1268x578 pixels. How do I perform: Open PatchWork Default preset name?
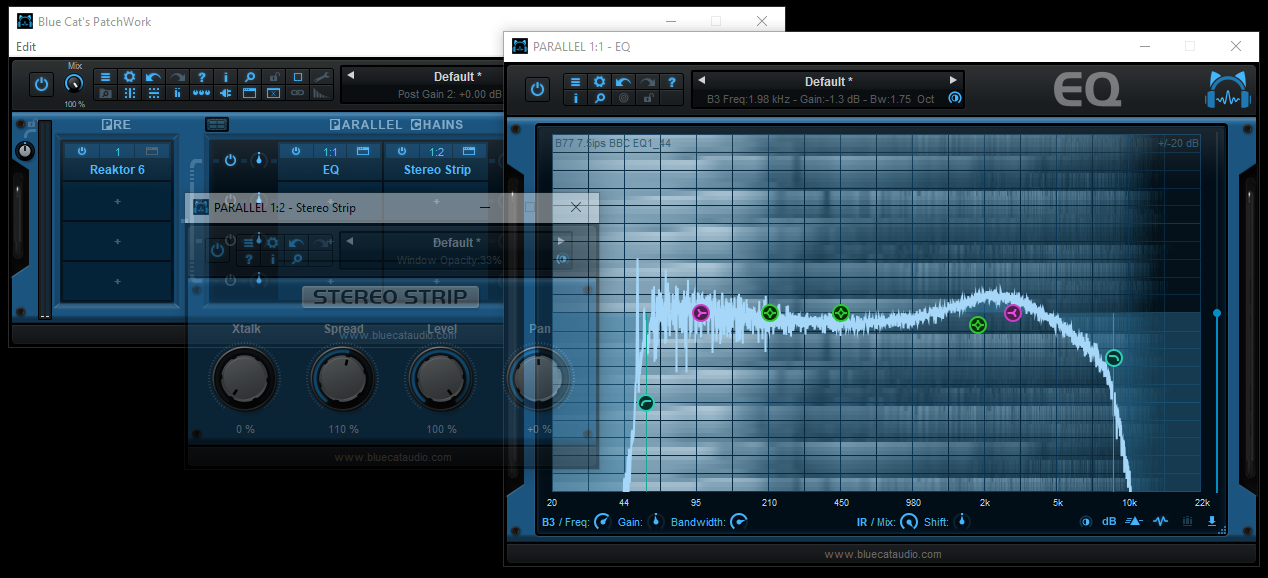458,76
